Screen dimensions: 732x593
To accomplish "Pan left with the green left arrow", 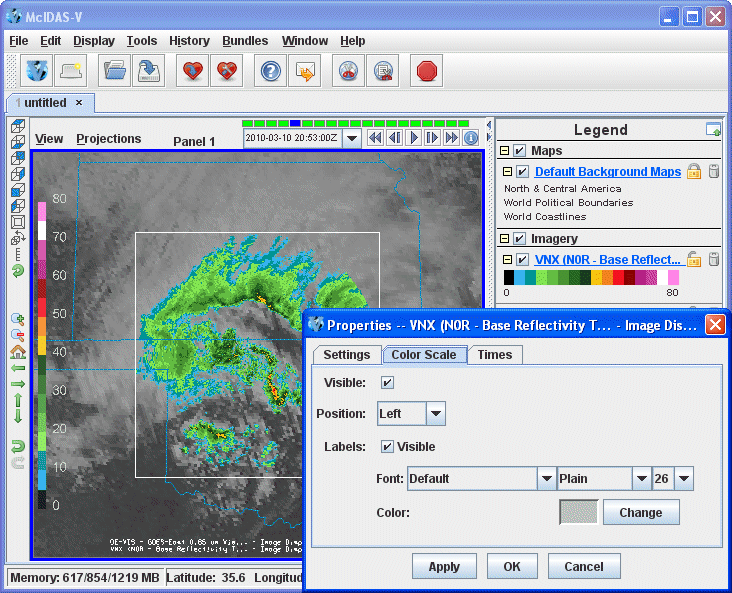I will (x=18, y=368).
